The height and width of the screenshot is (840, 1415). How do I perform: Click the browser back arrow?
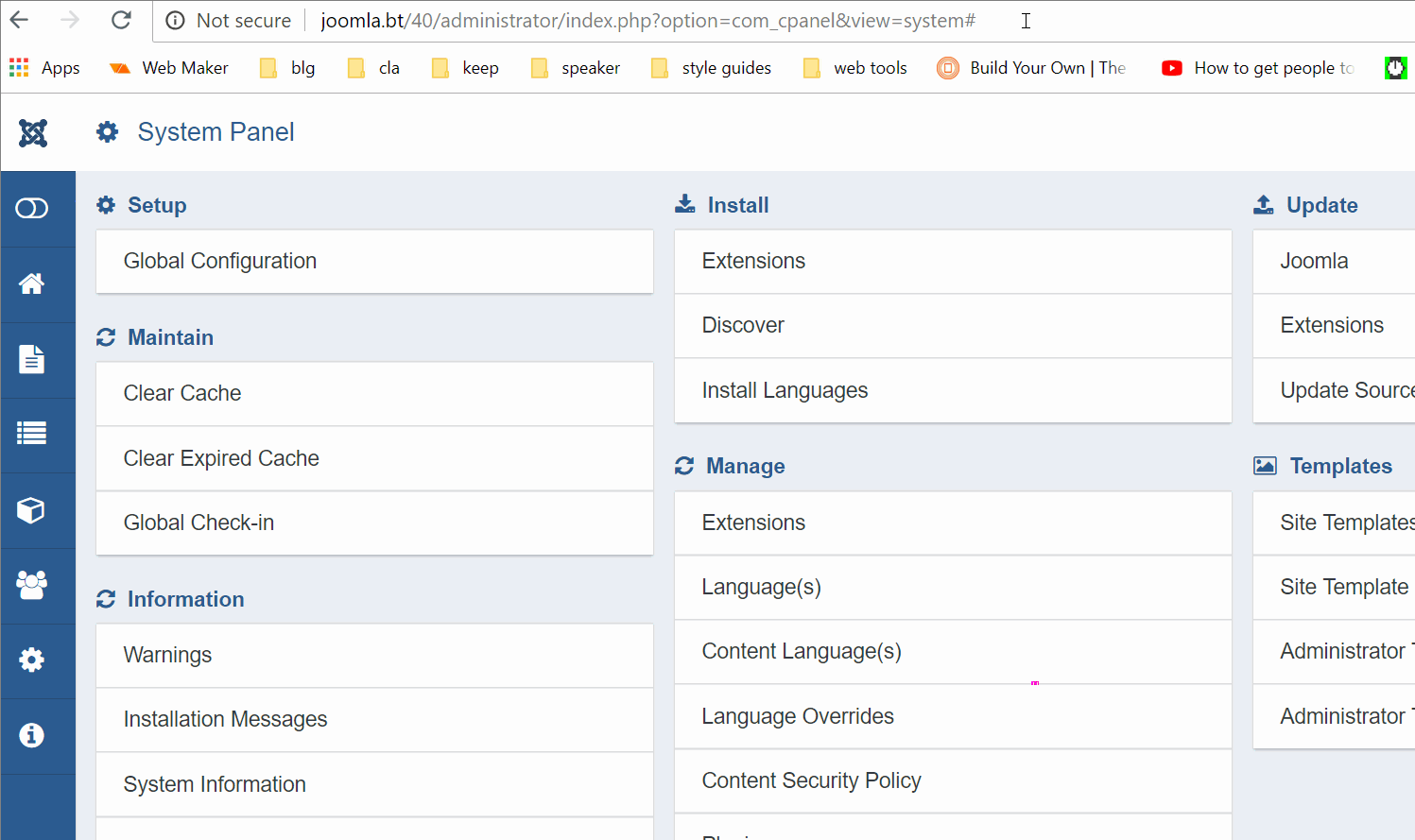19,20
